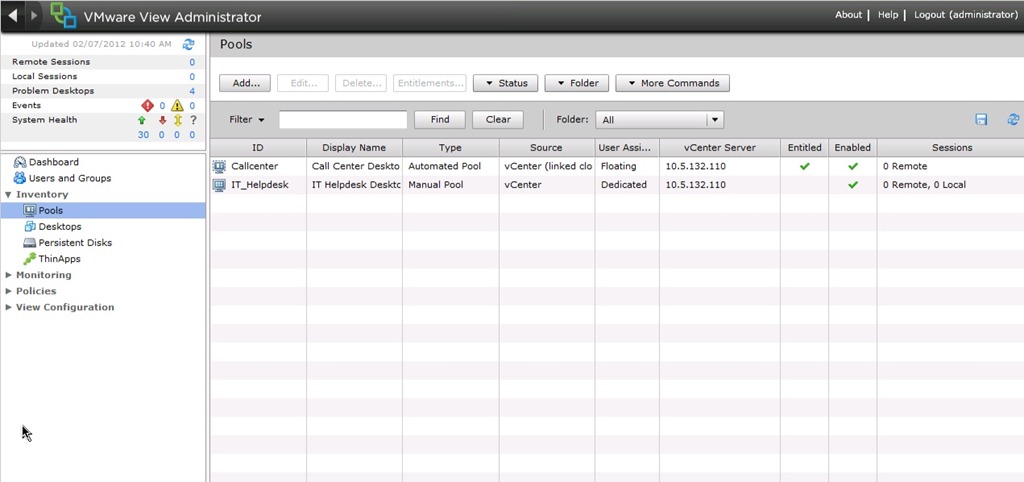Open the Folder filter combo box
Screen dimensions: 1024x482
(658, 120)
